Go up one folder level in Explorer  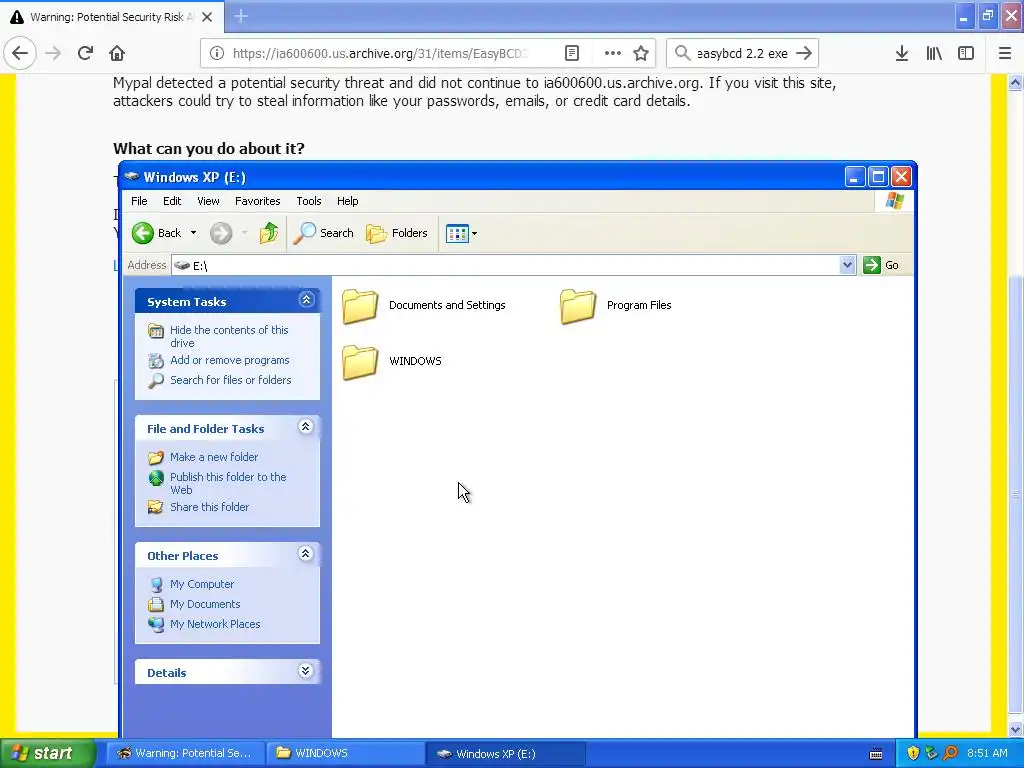click(268, 233)
